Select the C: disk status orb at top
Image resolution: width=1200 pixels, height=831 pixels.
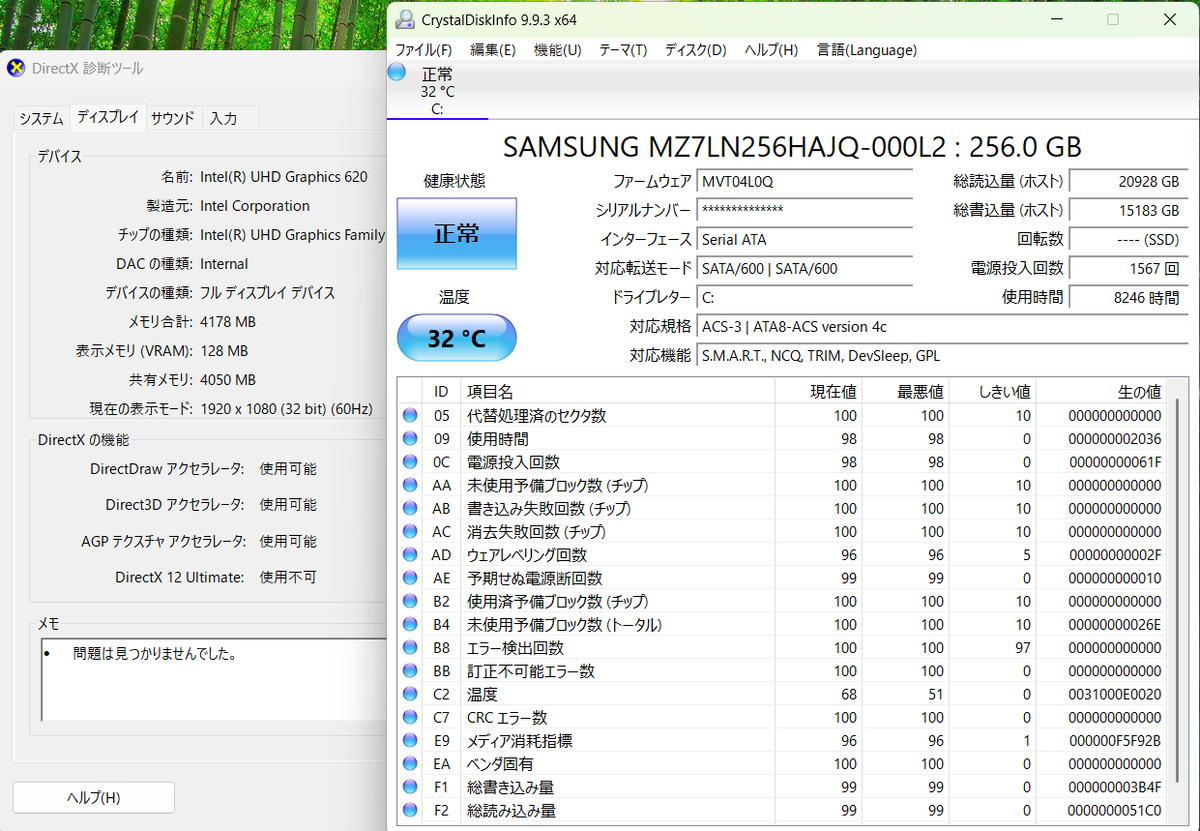click(x=397, y=71)
